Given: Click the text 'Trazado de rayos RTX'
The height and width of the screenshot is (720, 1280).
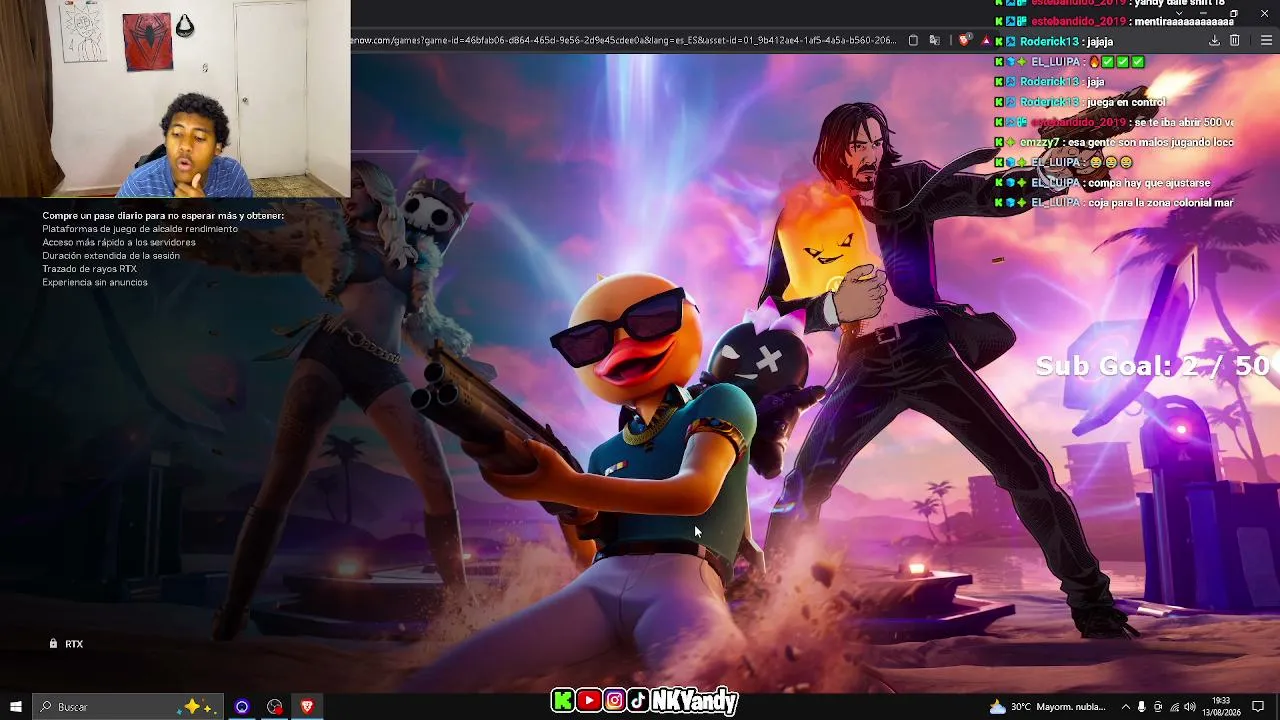Looking at the screenshot, I should click(89, 269).
